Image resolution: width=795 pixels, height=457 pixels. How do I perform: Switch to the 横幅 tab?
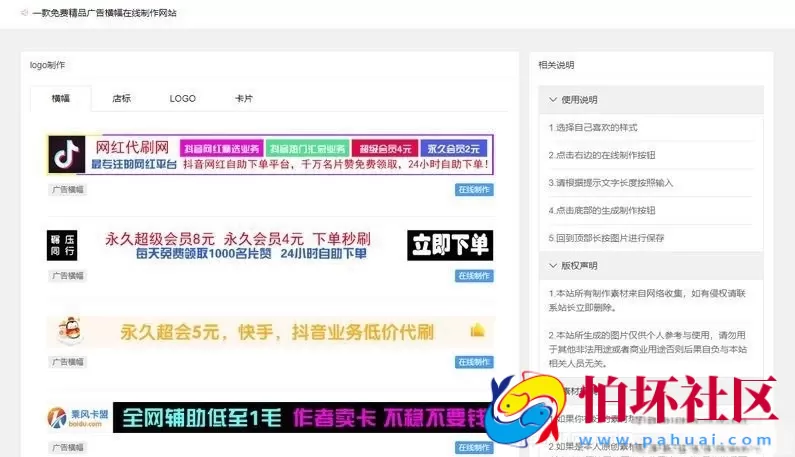[x=61, y=98]
